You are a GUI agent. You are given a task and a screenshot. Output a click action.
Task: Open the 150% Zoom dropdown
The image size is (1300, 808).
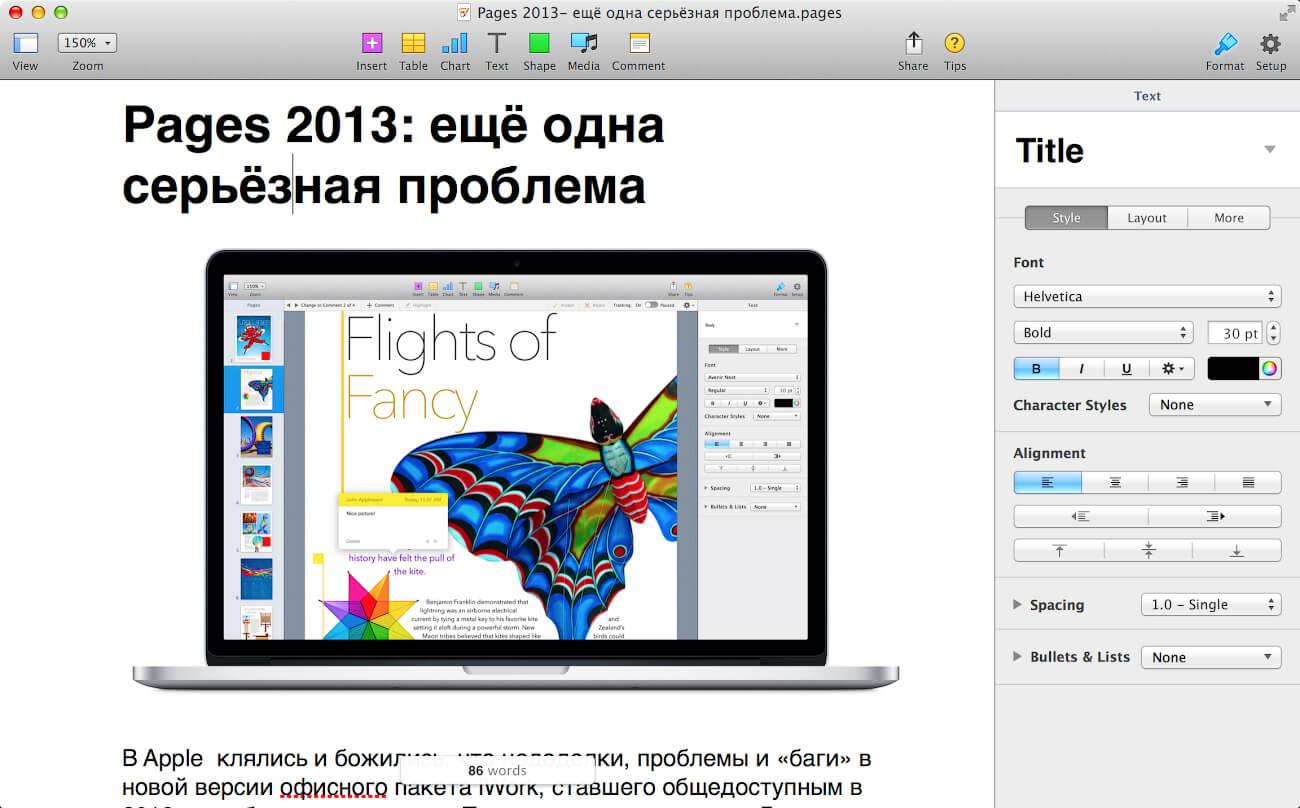click(88, 43)
